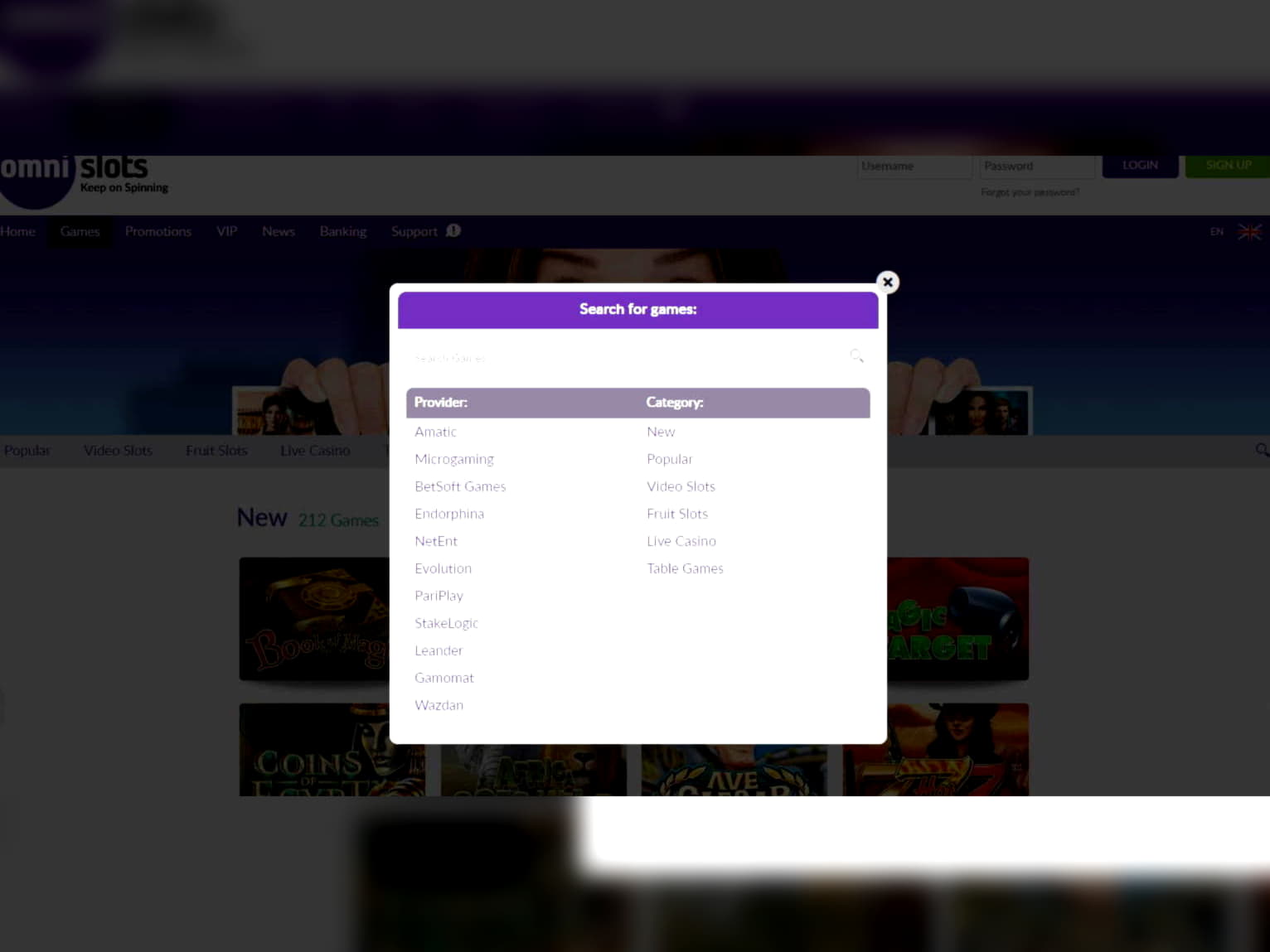Filter by Microgaming provider
The height and width of the screenshot is (952, 1270).
454,459
